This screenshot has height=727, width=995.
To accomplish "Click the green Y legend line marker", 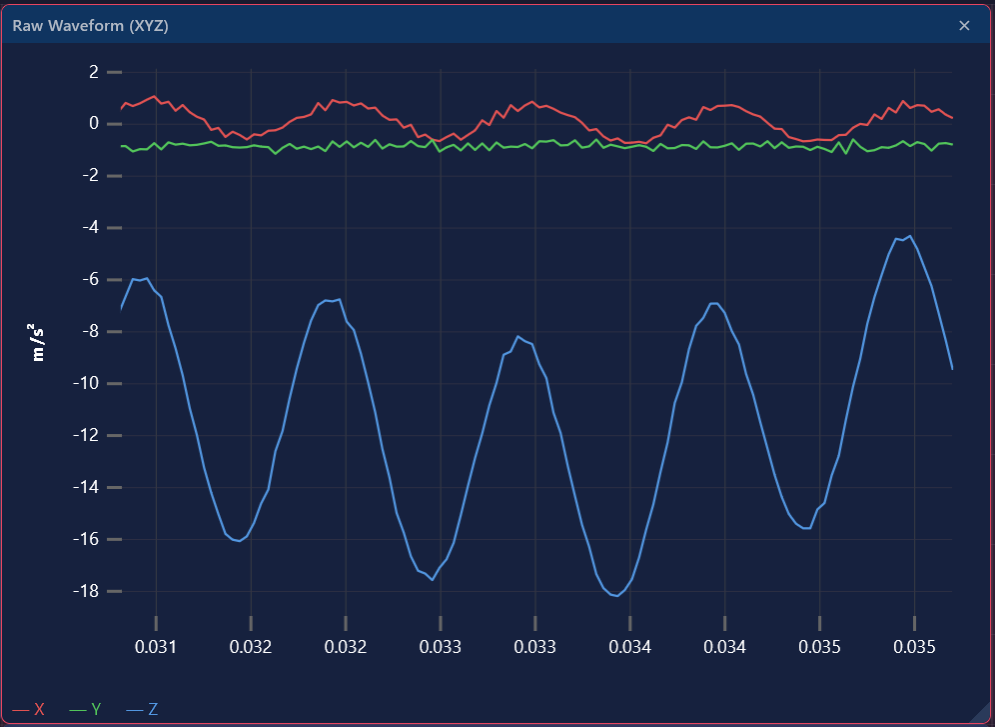I will click(77, 710).
